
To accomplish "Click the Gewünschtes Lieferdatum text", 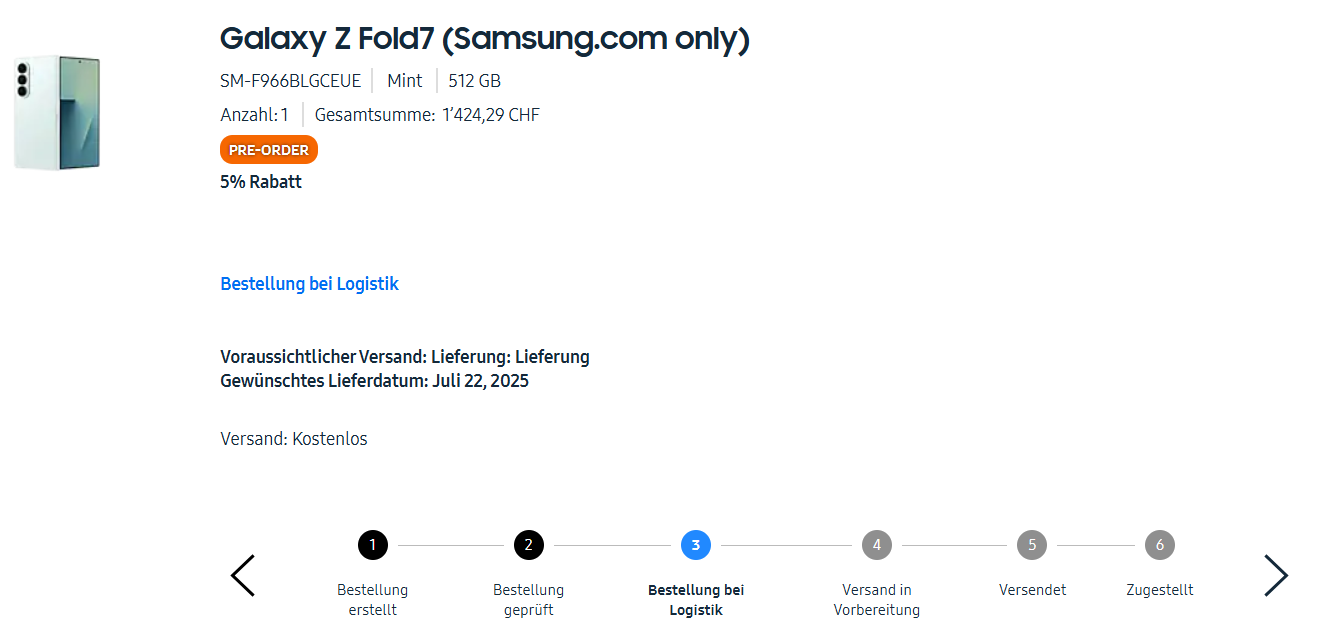I will [374, 381].
